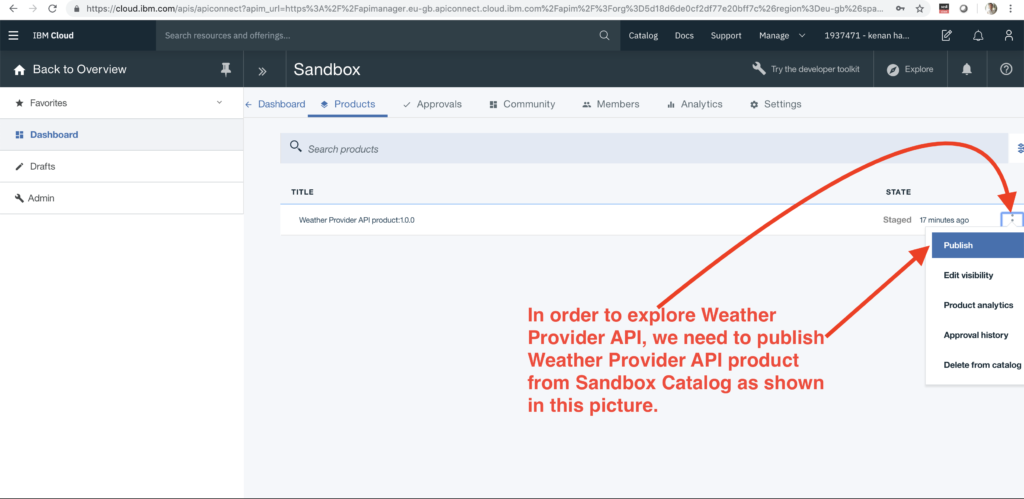Click the double chevron expand navigation icon
Viewport: 1024px width, 499px height.
(263, 71)
